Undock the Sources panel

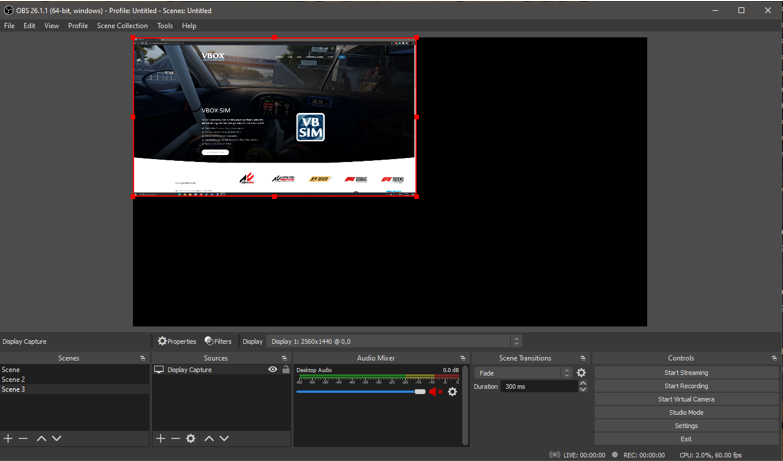coord(284,358)
